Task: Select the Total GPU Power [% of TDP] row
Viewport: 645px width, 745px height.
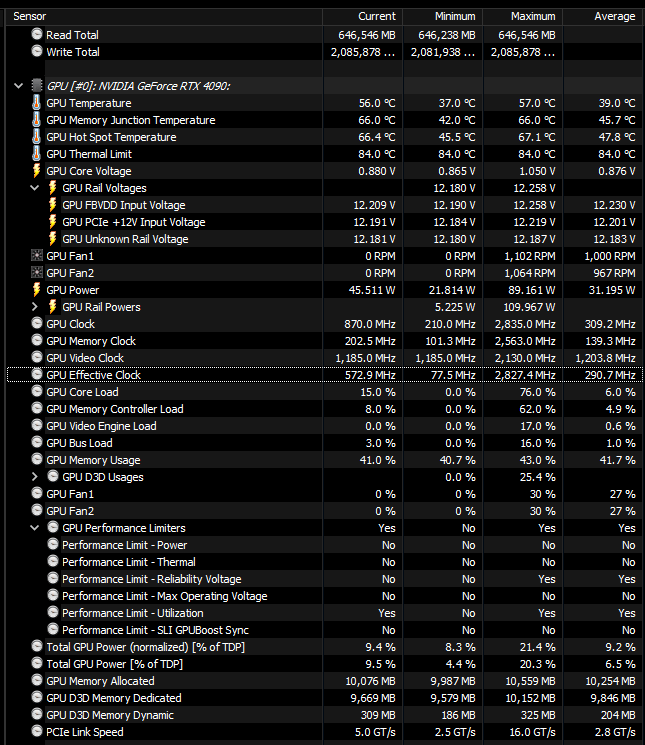Action: tap(325, 664)
